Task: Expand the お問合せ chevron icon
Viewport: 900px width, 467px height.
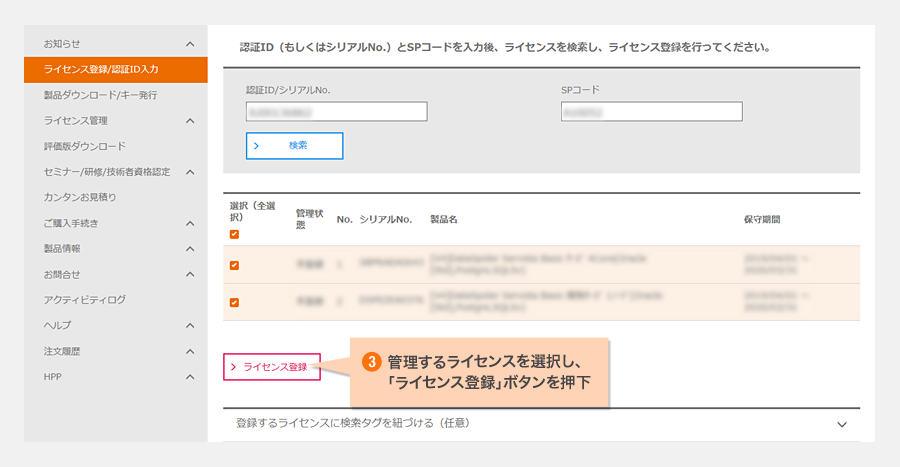Action: click(190, 274)
